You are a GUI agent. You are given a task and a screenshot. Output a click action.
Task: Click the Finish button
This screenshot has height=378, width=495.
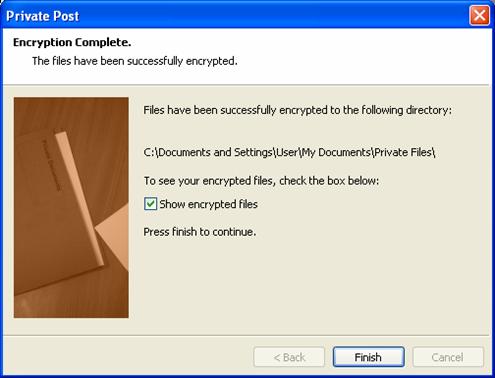(369, 357)
